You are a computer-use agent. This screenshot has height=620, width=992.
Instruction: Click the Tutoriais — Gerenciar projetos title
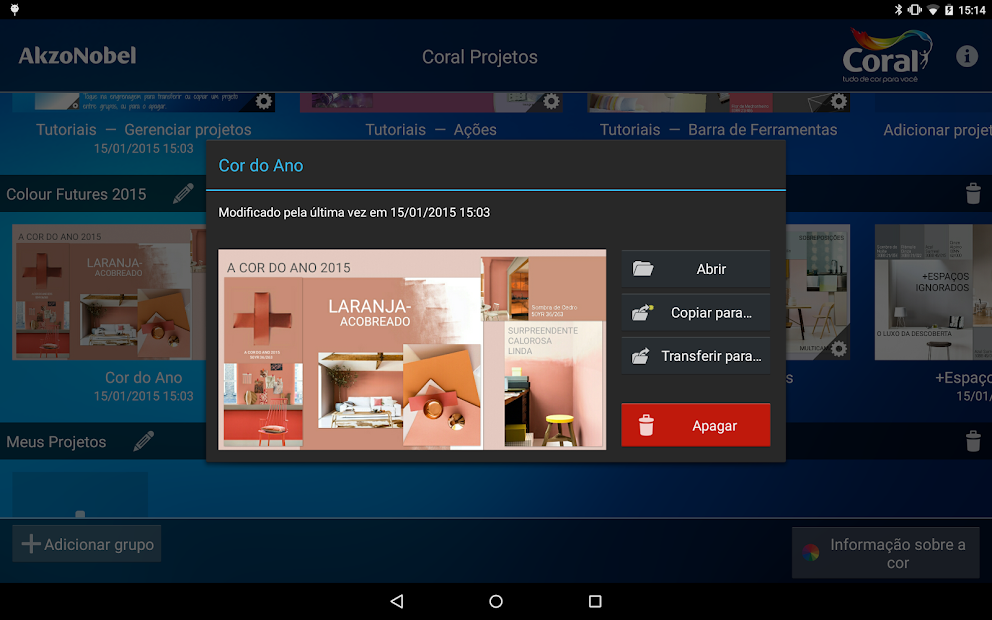coord(144,130)
